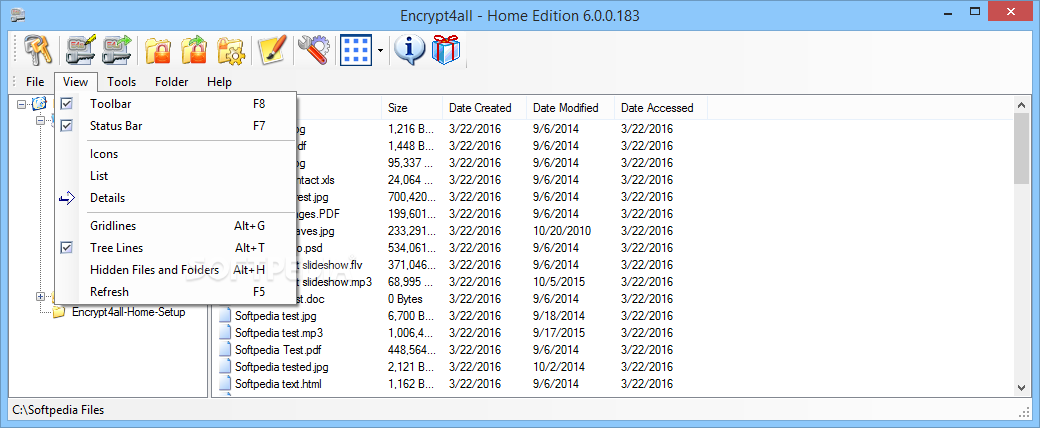1040x428 pixels.
Task: Select the file named Softpedia test.mp3
Action: click(x=279, y=333)
